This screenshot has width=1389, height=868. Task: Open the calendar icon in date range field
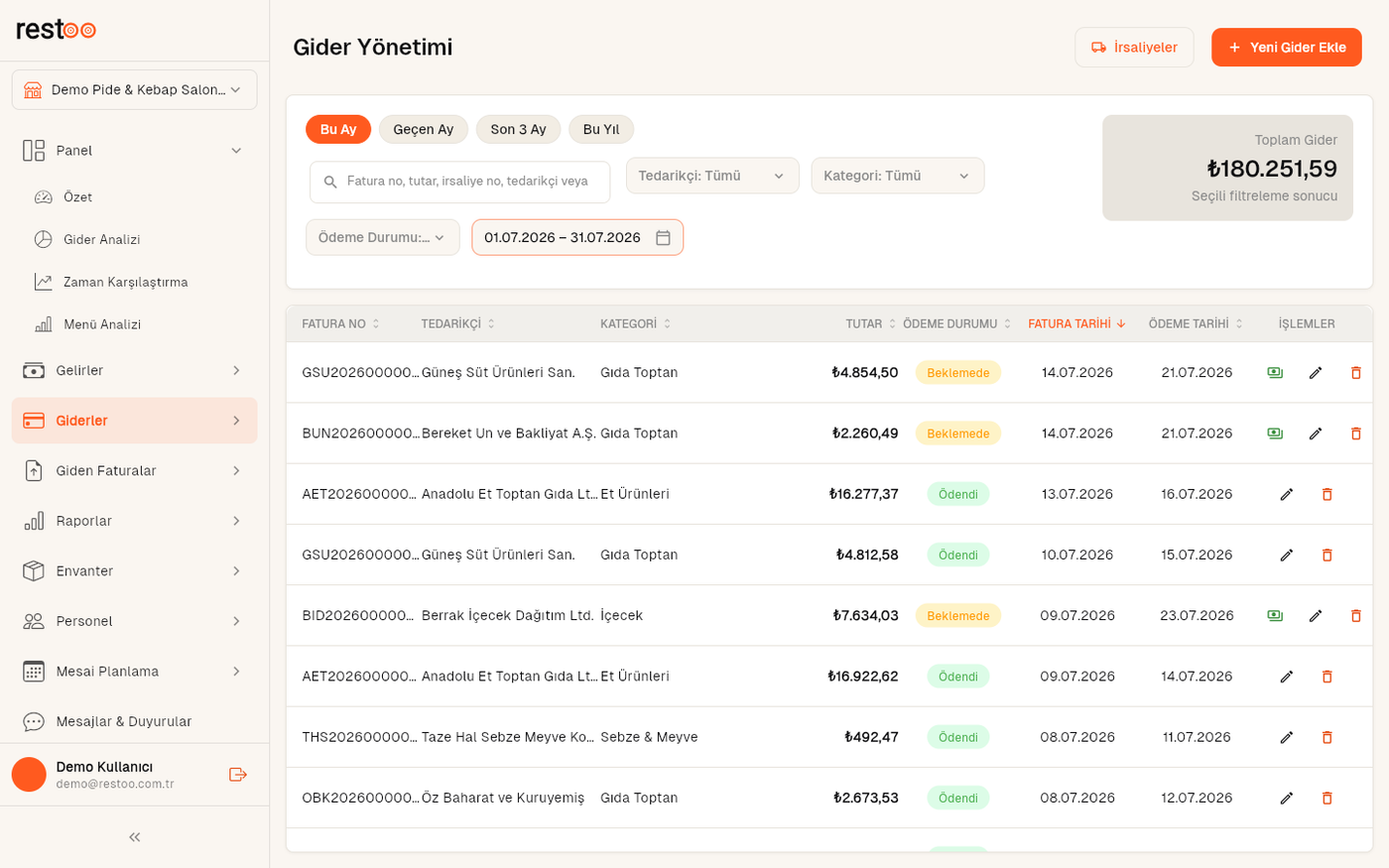pyautogui.click(x=664, y=238)
